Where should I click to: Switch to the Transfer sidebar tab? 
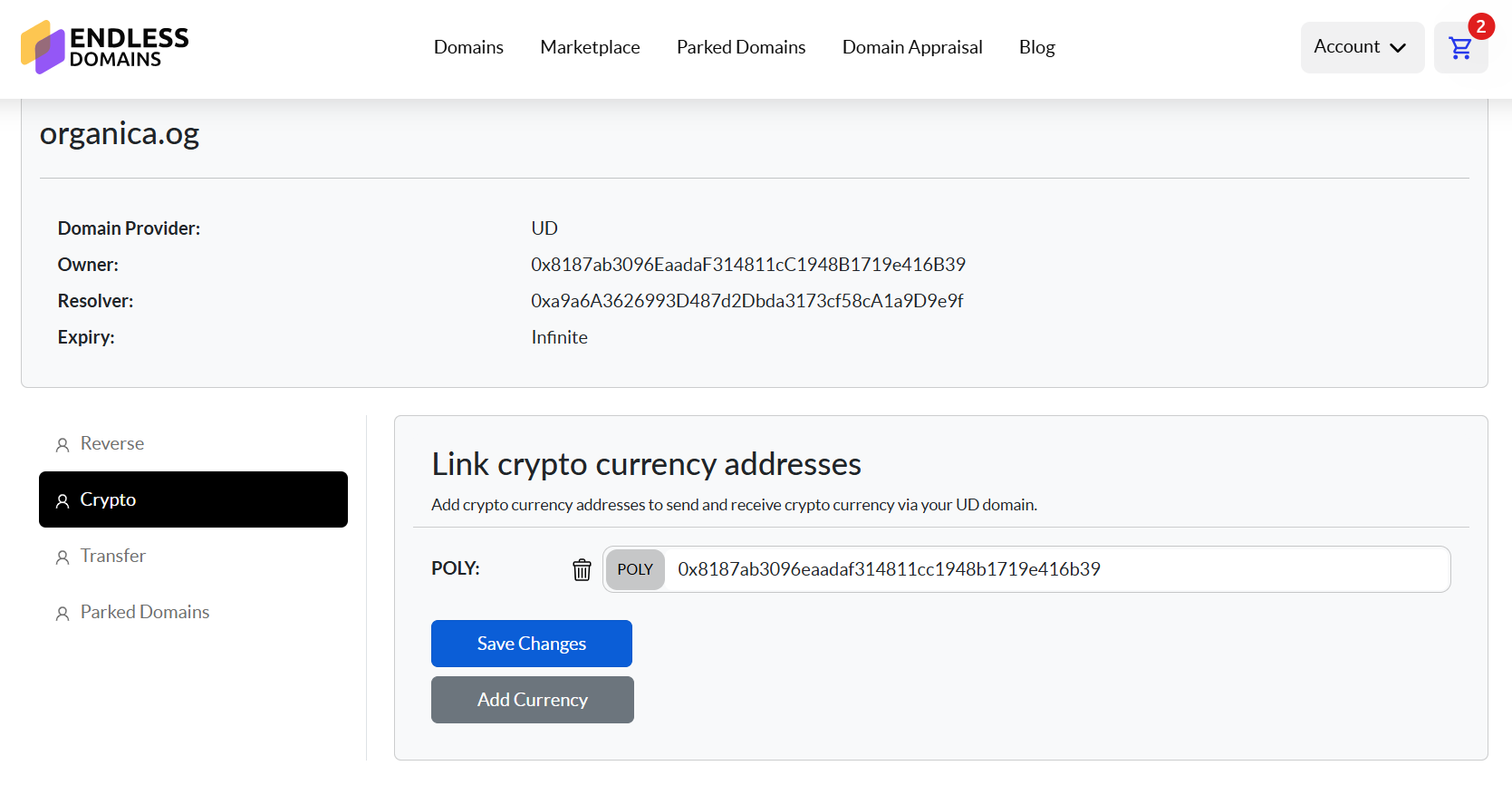click(113, 556)
